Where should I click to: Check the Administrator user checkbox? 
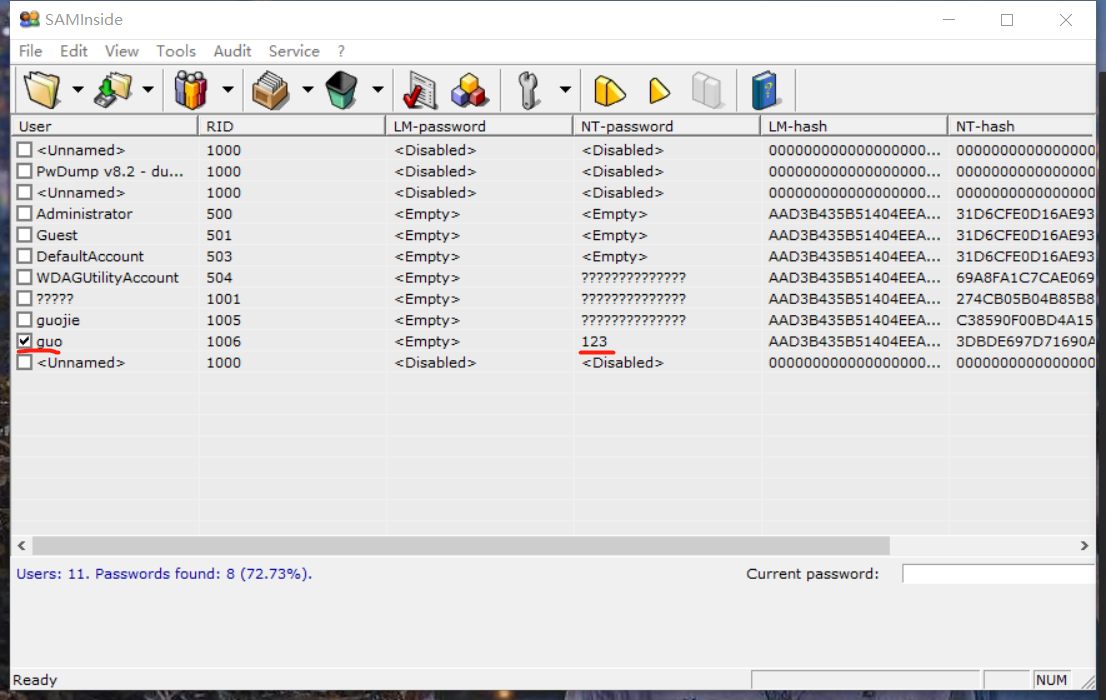click(25, 213)
